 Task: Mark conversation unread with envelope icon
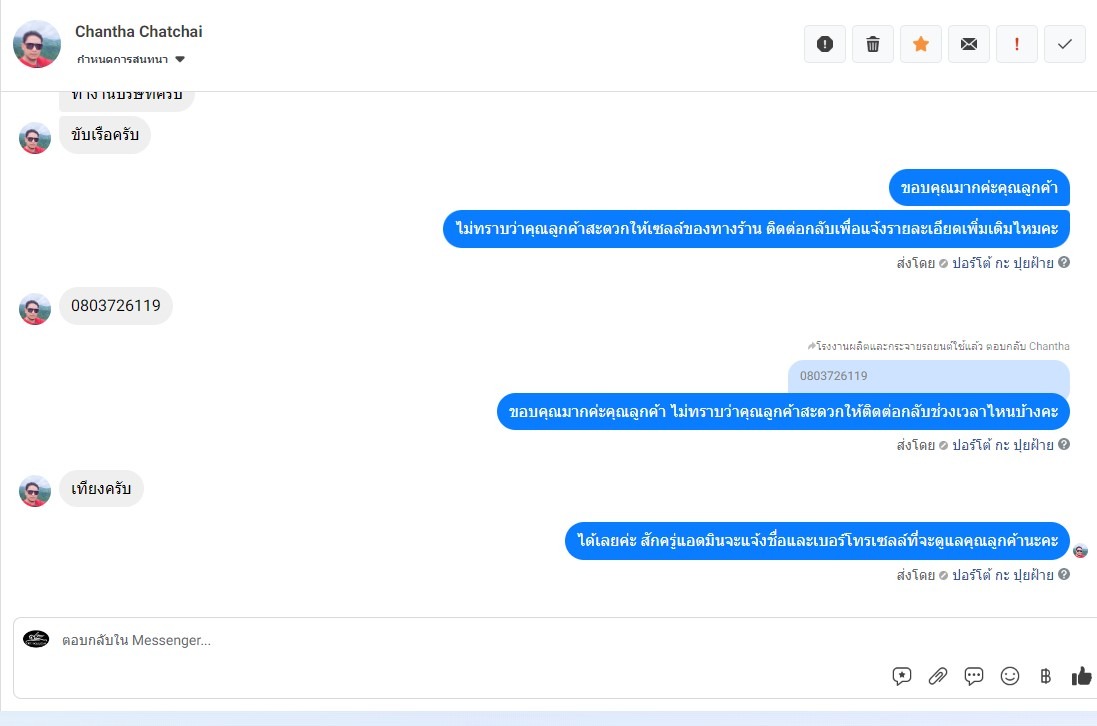click(x=969, y=44)
